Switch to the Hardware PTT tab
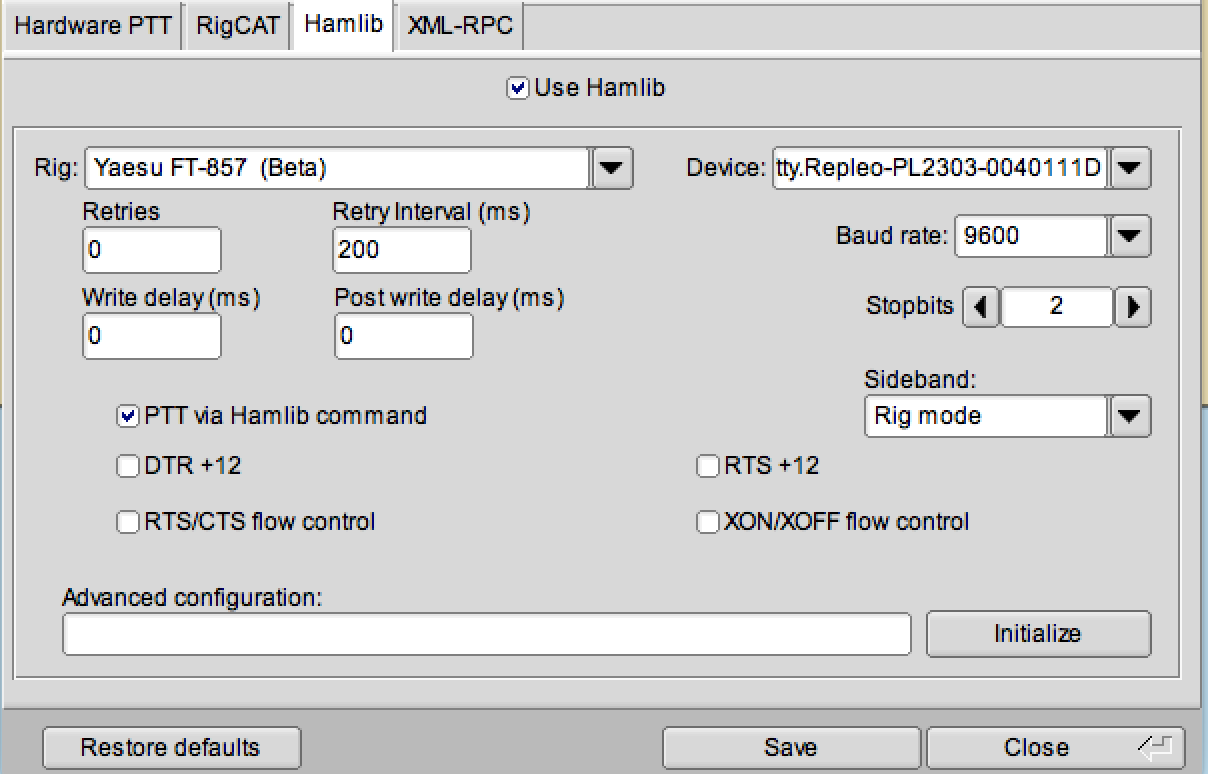The width and height of the screenshot is (1208, 774). click(x=93, y=25)
